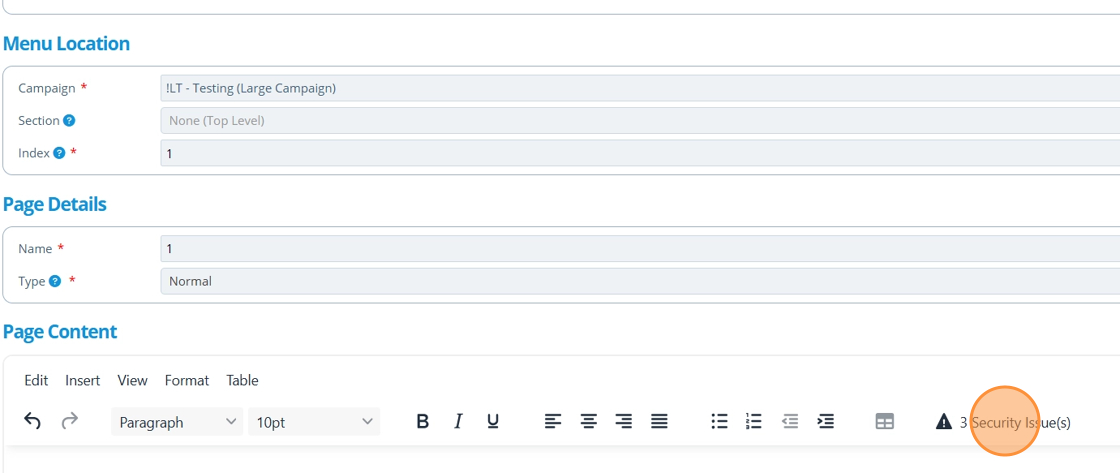Open the 10pt font size dropdown
1120x473 pixels.
tap(314, 422)
